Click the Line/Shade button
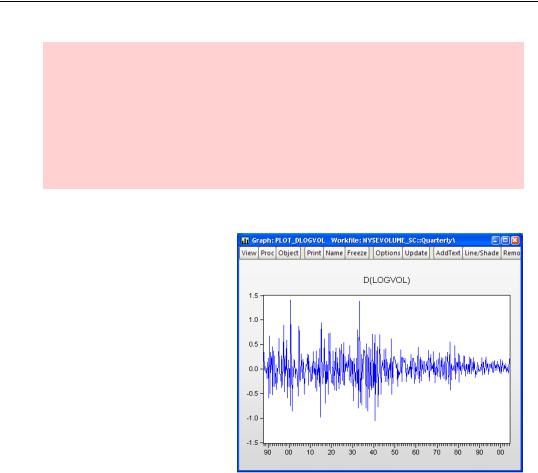The height and width of the screenshot is (473, 538). pos(481,253)
